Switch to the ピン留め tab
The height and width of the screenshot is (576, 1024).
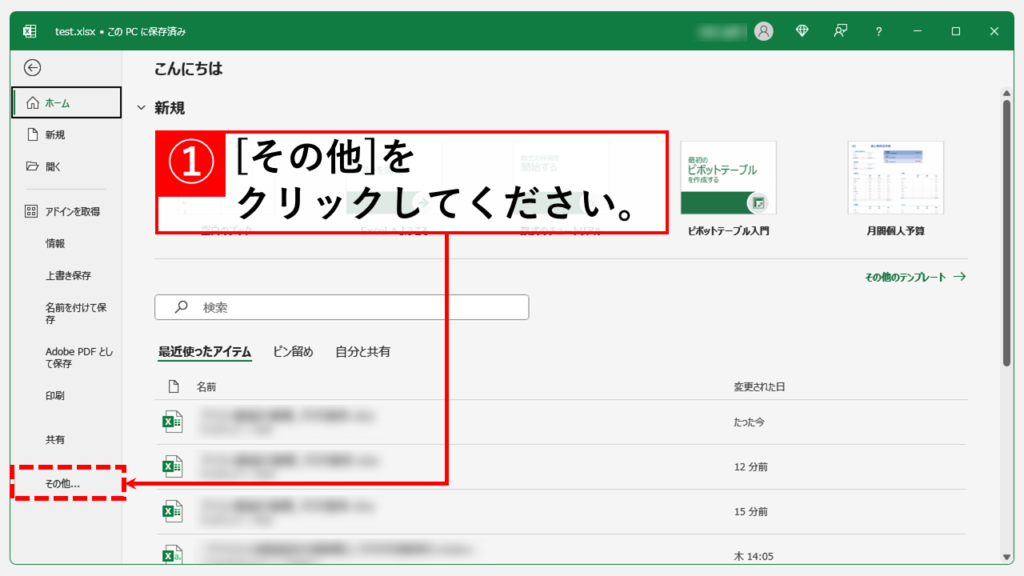293,352
